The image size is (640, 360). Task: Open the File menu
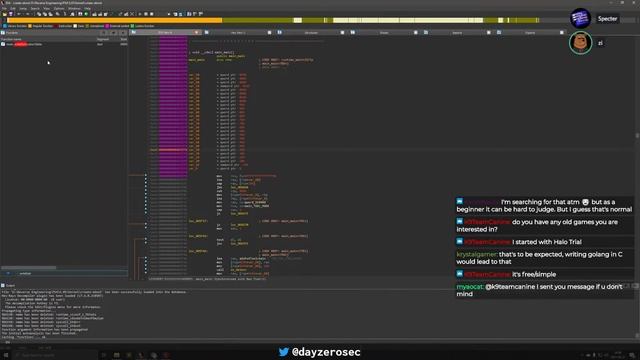point(4,9)
